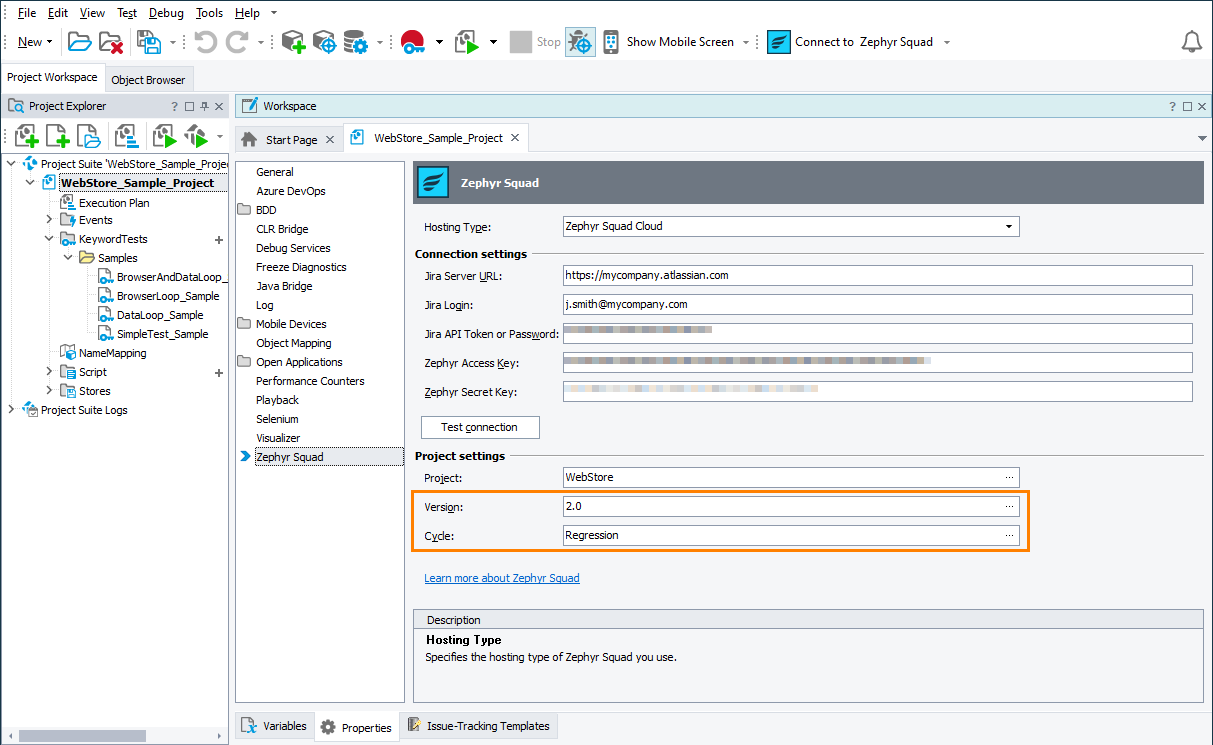Switch to the Object Browser tab

tap(149, 78)
